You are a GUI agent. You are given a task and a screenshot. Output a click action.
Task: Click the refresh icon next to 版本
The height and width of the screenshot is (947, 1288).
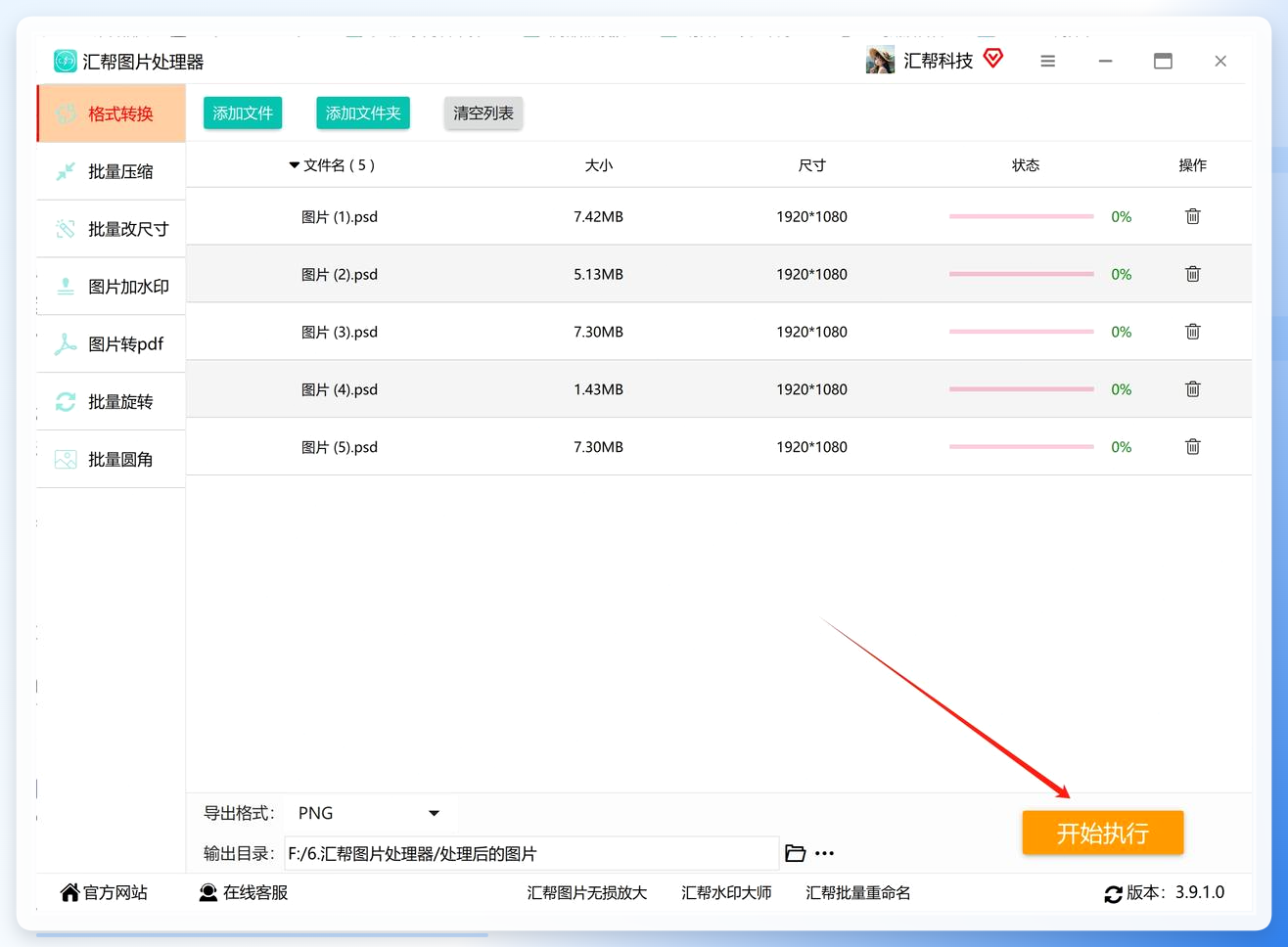coord(1113,893)
